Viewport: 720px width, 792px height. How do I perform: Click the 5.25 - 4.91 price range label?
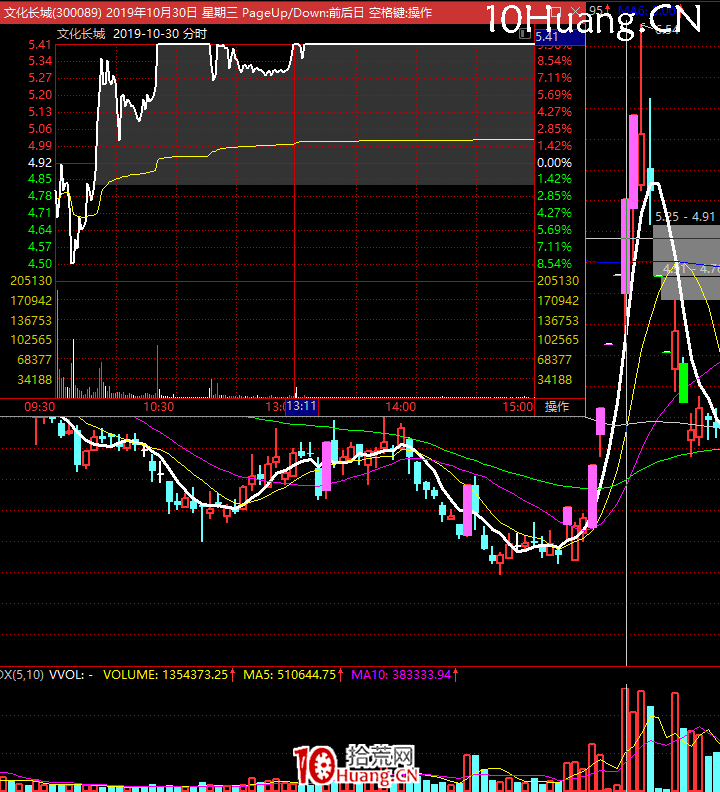(685, 217)
